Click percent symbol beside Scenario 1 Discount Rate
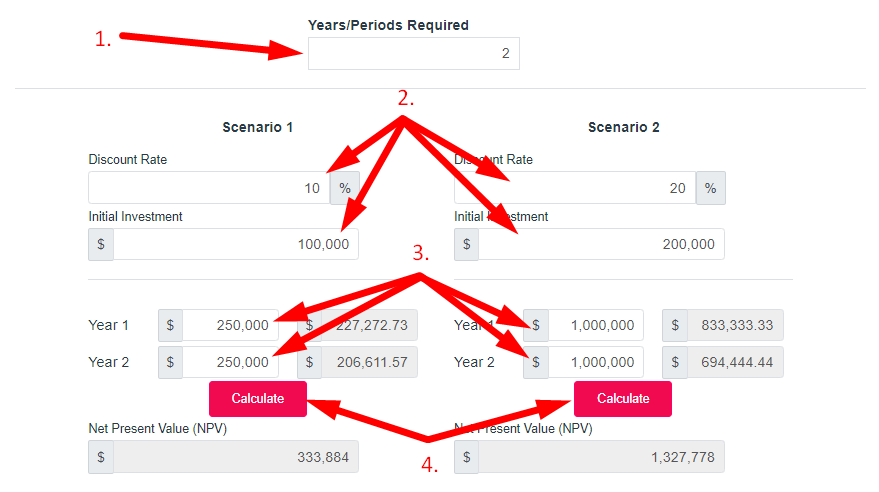 tap(345, 188)
